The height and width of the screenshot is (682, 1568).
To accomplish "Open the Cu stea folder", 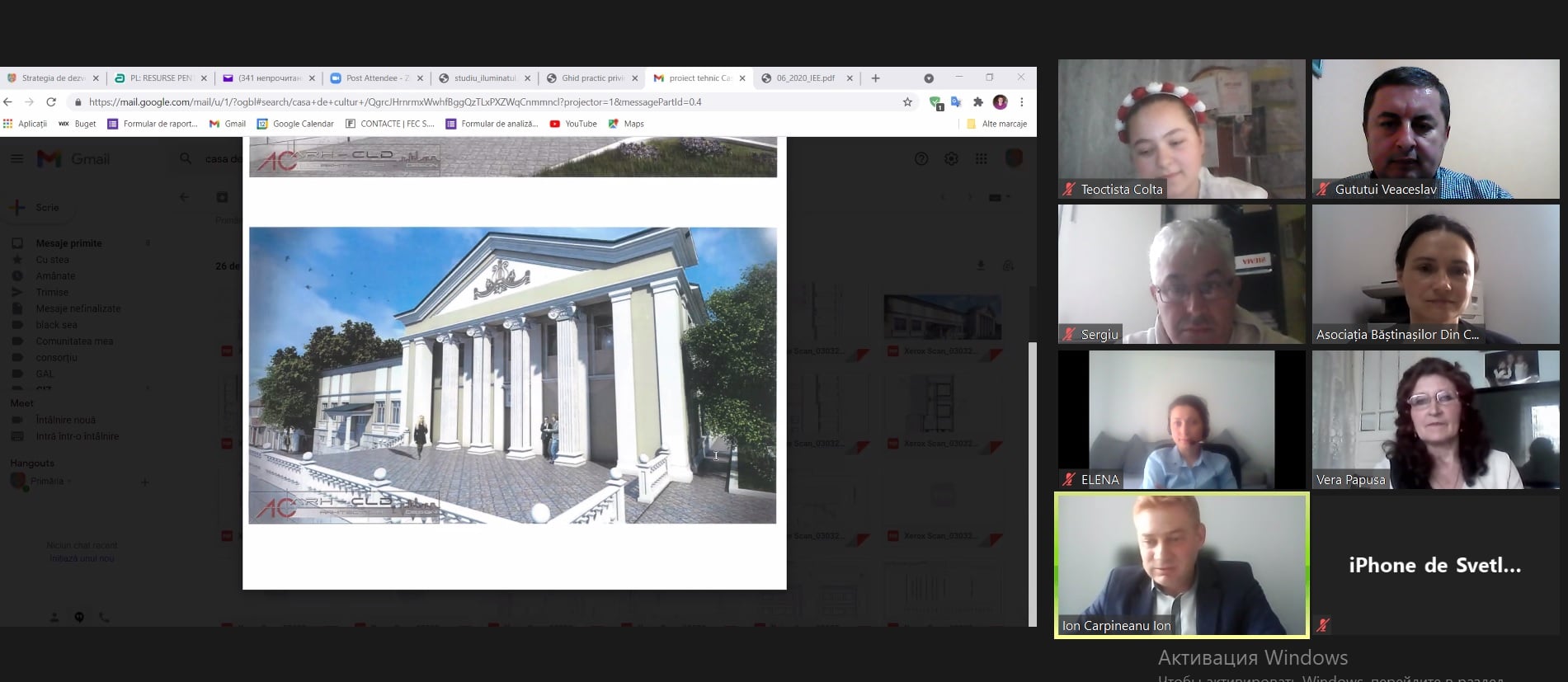I will point(52,260).
